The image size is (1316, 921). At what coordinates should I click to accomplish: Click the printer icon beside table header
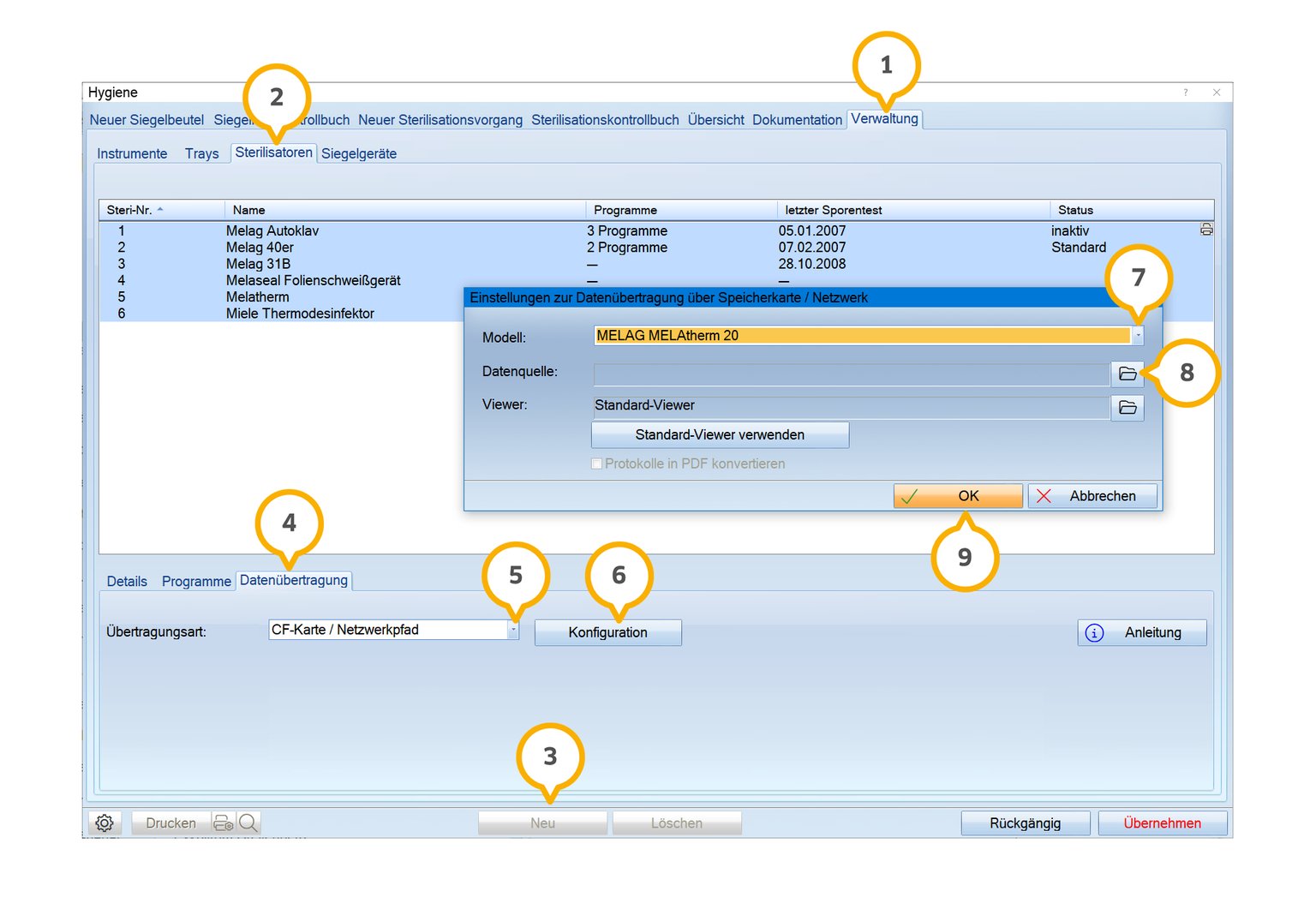[1206, 230]
